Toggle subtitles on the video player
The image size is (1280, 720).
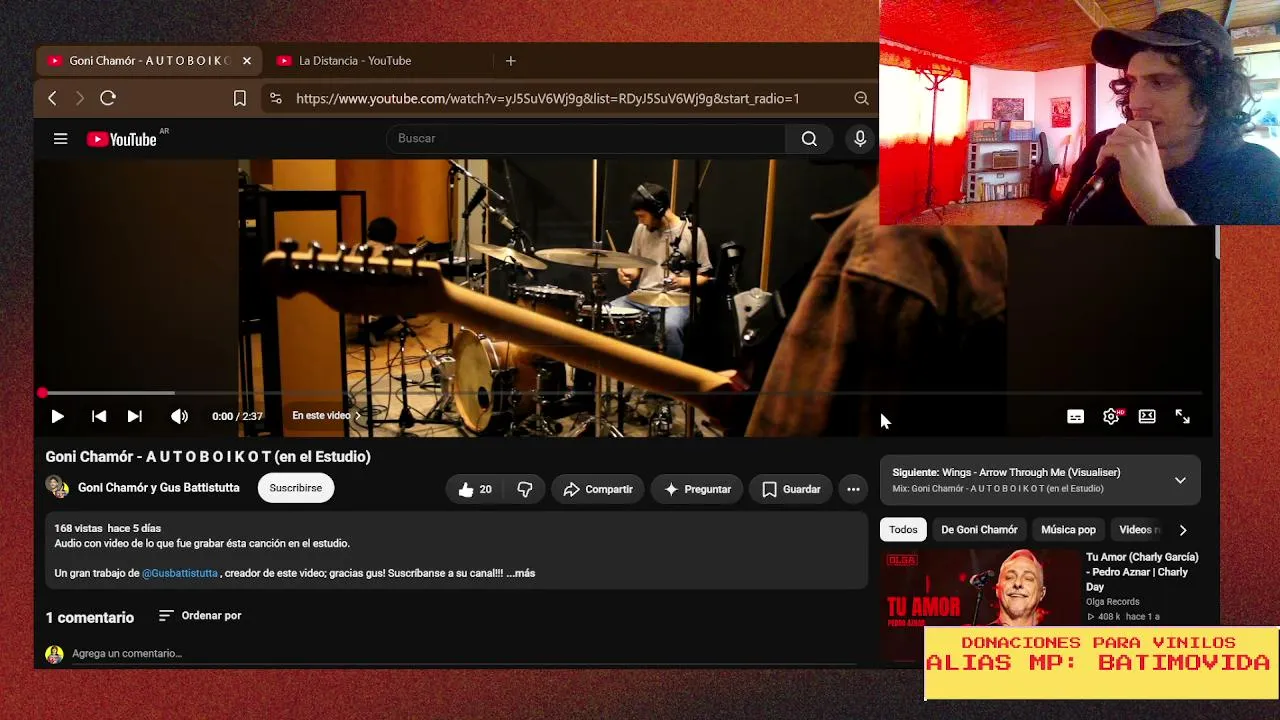[1075, 417]
